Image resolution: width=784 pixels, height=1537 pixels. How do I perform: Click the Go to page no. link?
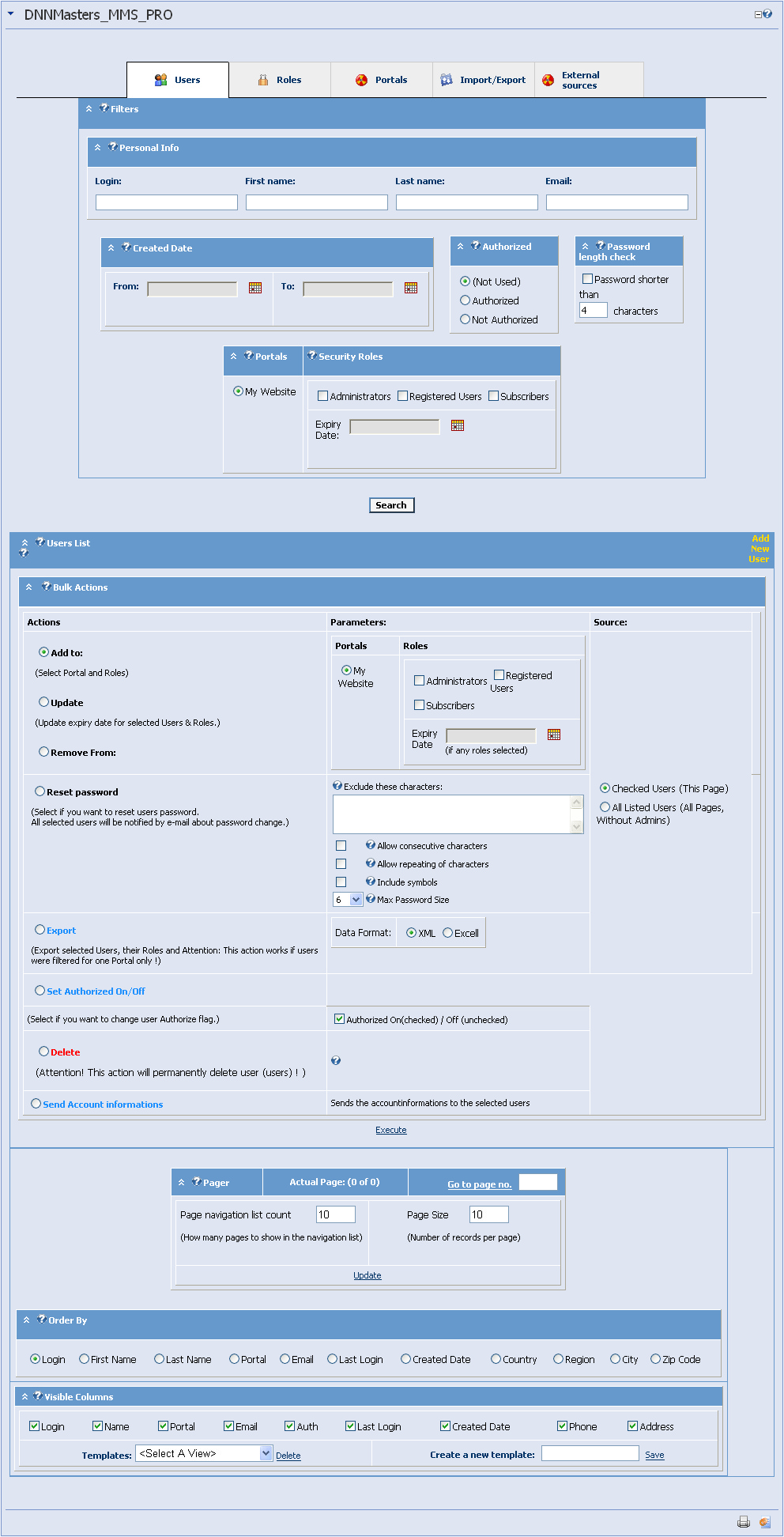[480, 1184]
